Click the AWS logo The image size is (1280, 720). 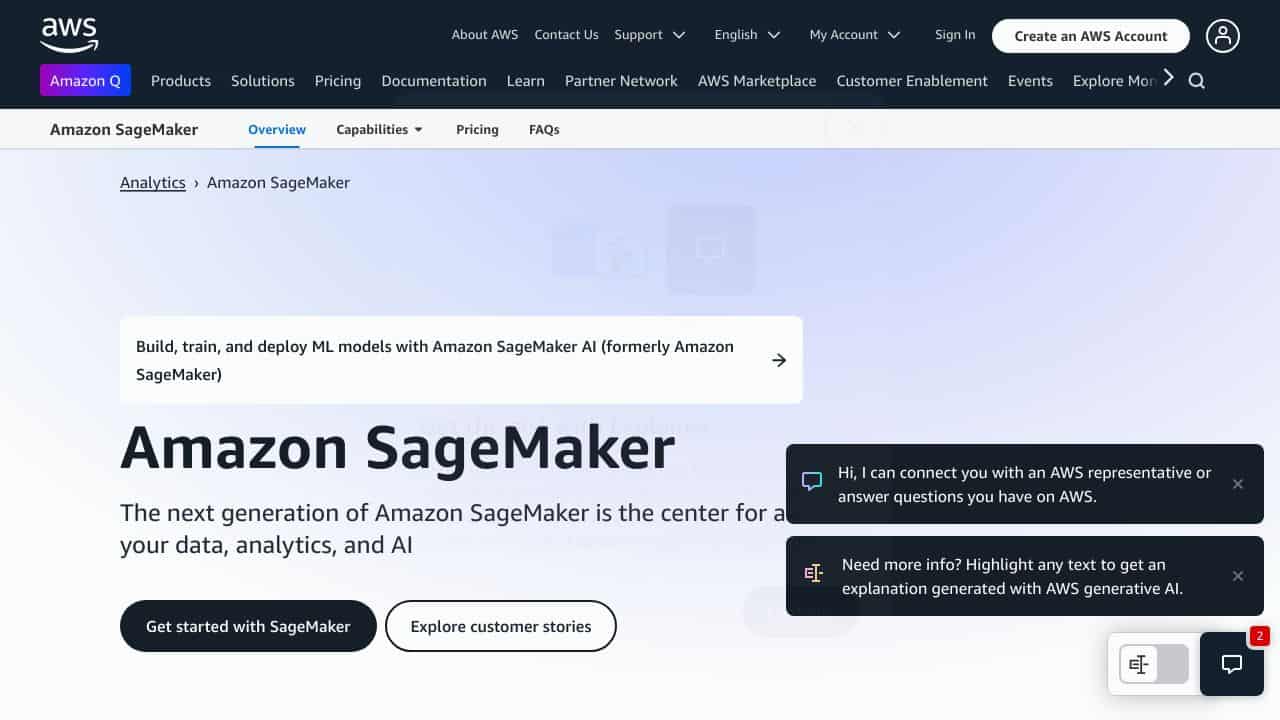69,34
